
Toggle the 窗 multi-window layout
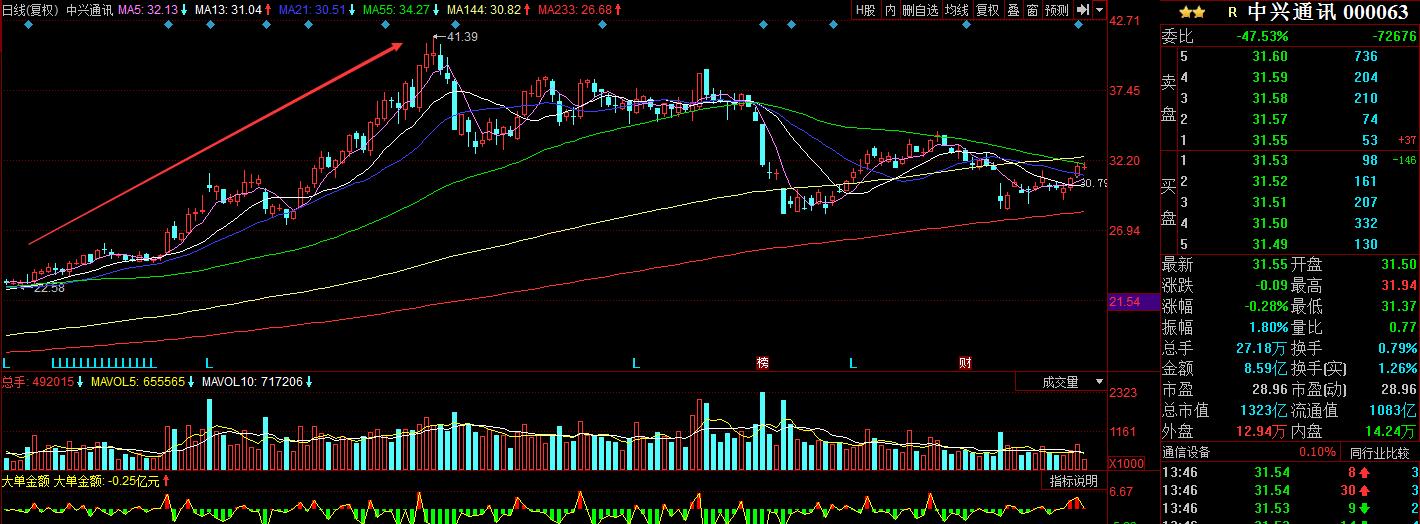[1031, 10]
